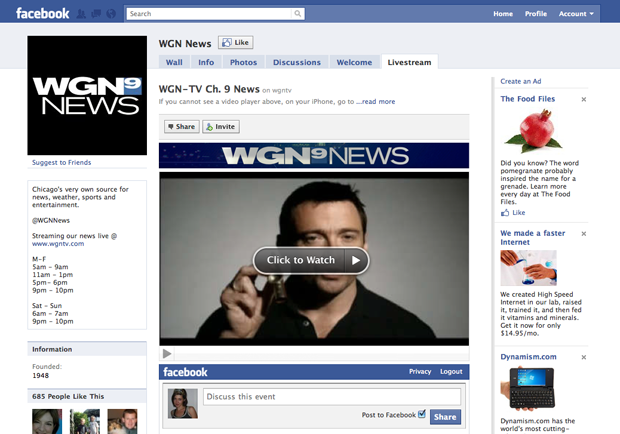Click Privacy in the Facebook chat bar

[420, 372]
